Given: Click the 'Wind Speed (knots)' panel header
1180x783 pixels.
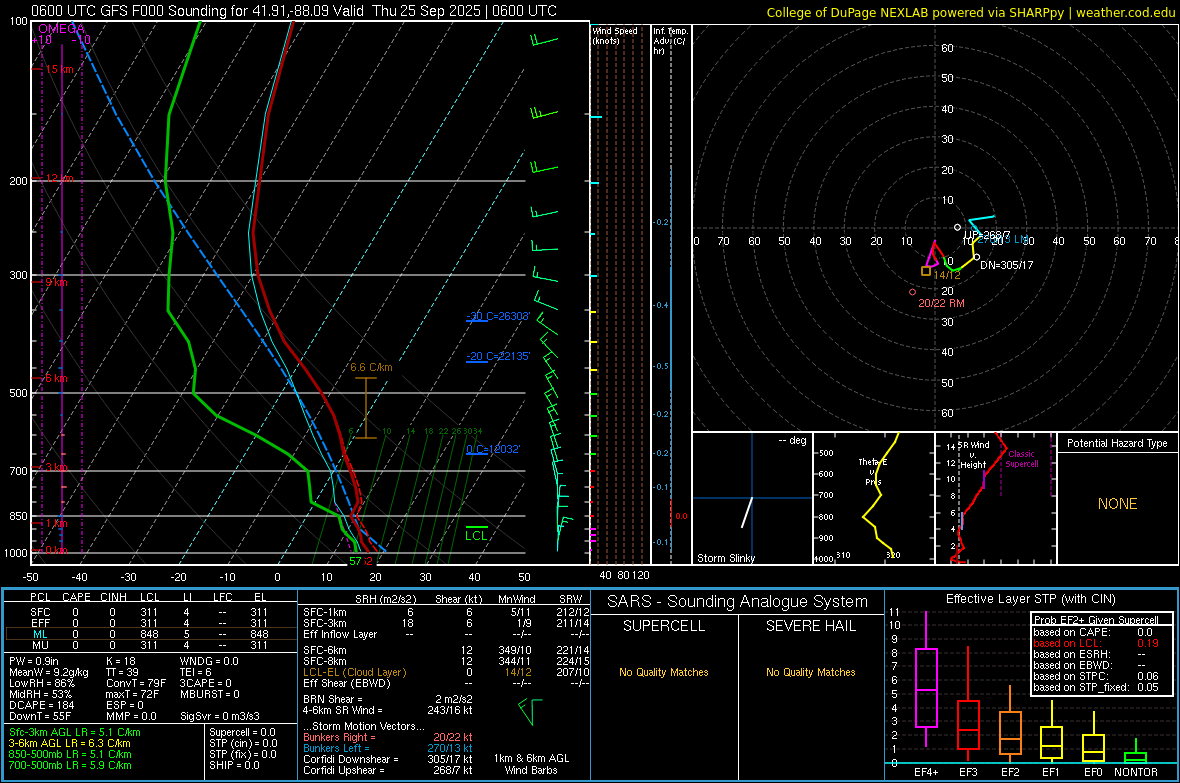Looking at the screenshot, I should click(615, 35).
